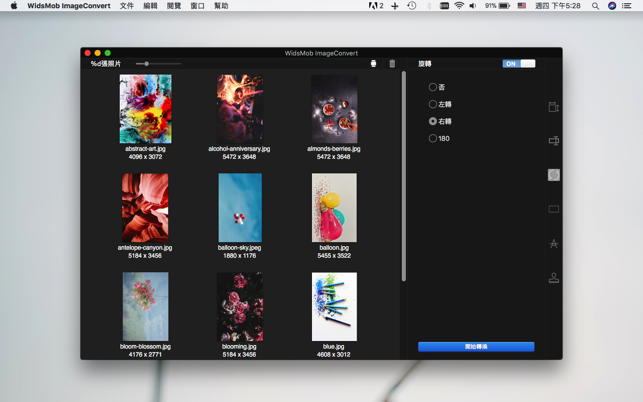Image resolution: width=643 pixels, height=402 pixels.
Task: Select the 否 (no rotation) radio button
Action: pos(432,87)
